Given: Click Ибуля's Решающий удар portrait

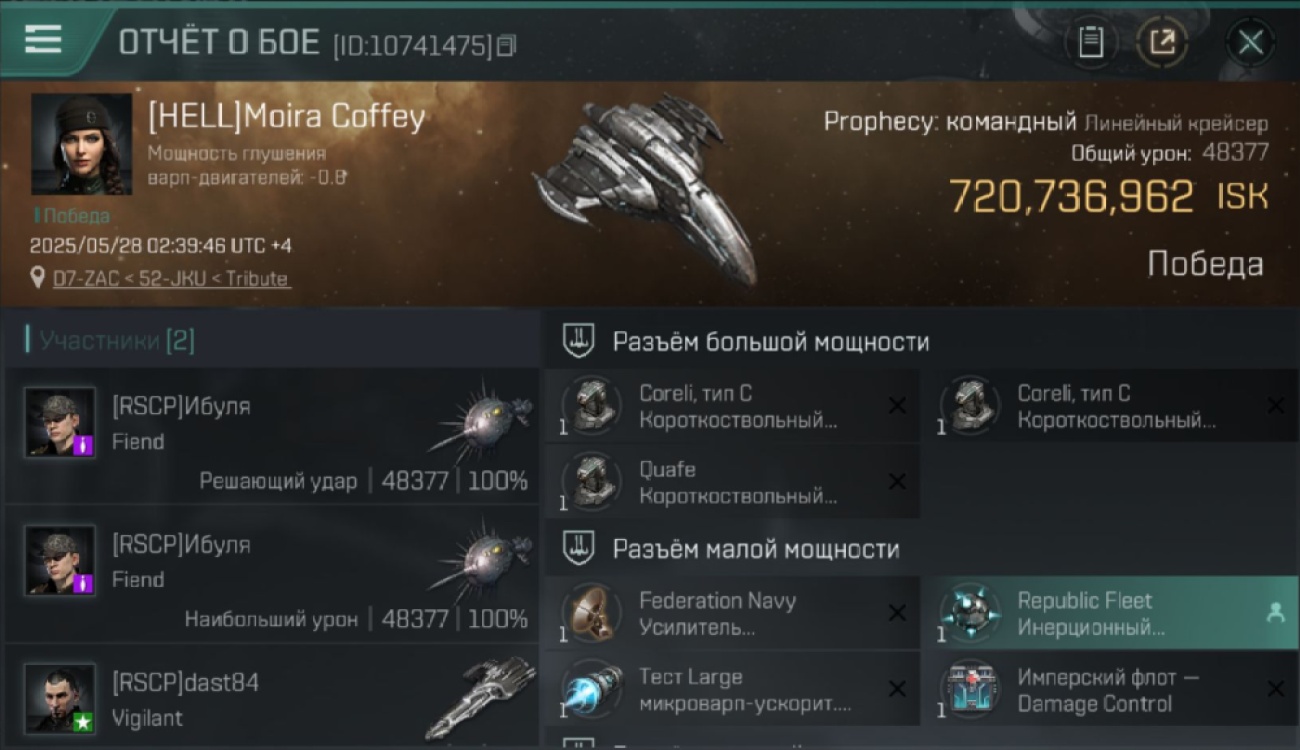Looking at the screenshot, I should pyautogui.click(x=60, y=422).
